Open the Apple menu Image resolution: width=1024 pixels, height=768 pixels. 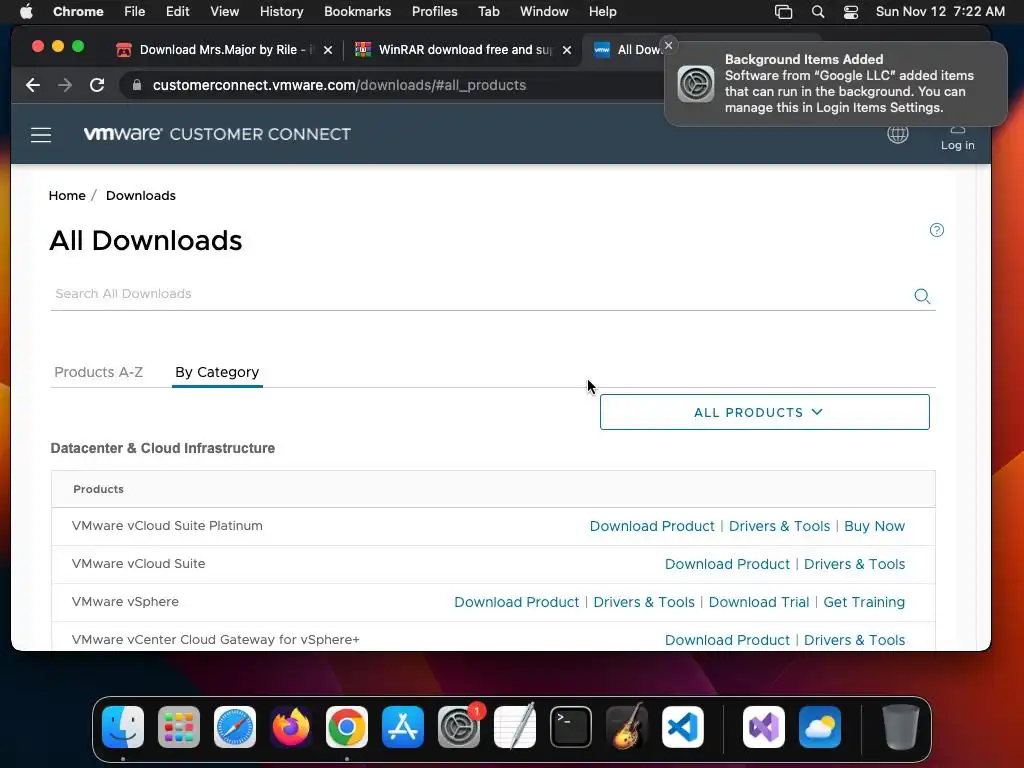point(26,12)
